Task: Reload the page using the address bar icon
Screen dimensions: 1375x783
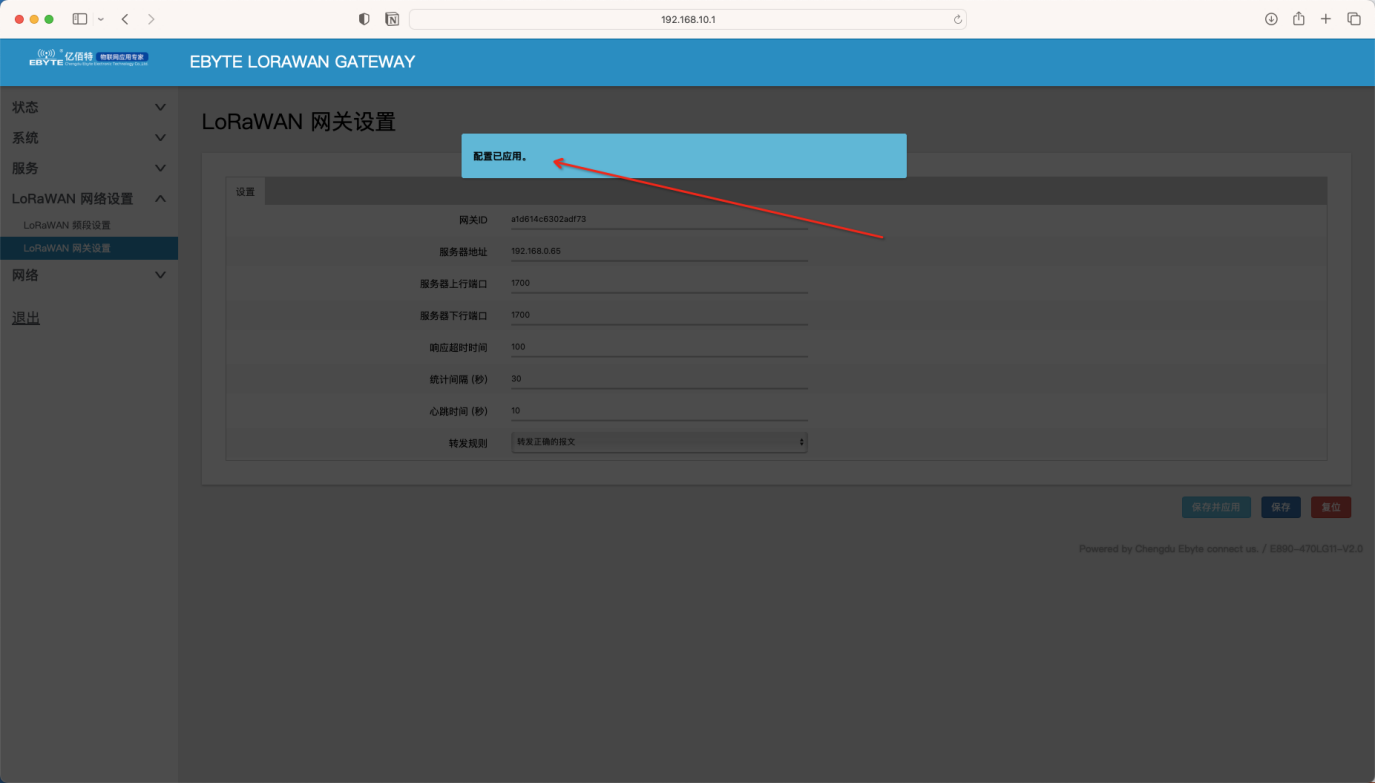Action: (x=956, y=18)
